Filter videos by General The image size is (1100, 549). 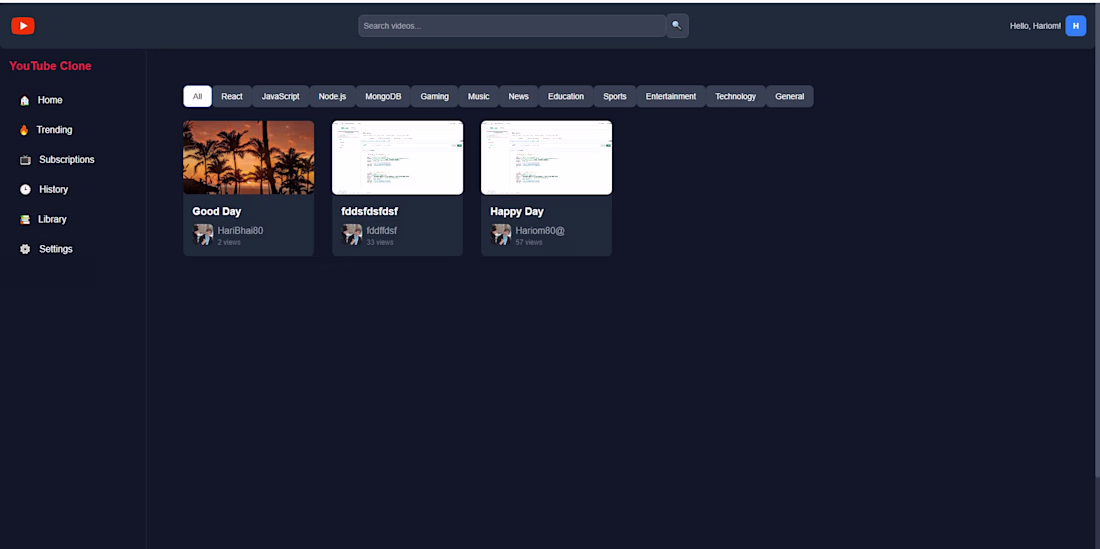(x=789, y=96)
